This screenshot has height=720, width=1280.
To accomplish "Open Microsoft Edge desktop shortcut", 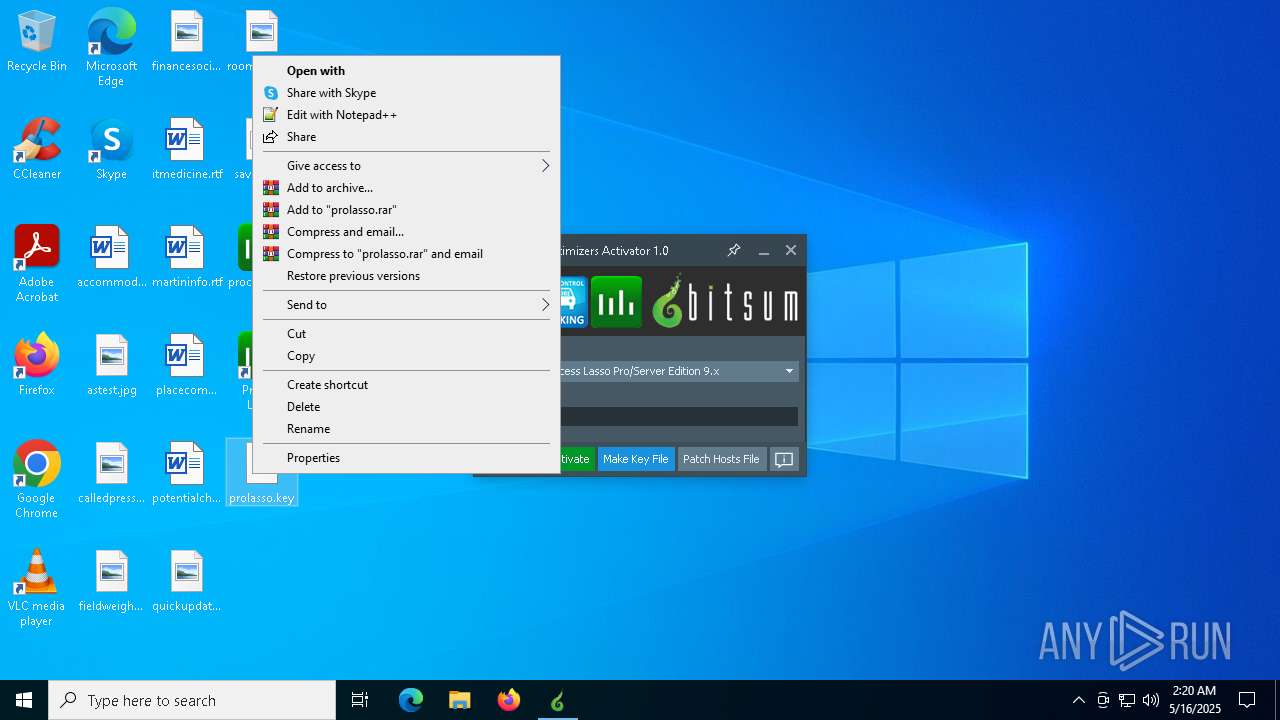I will coord(111,48).
